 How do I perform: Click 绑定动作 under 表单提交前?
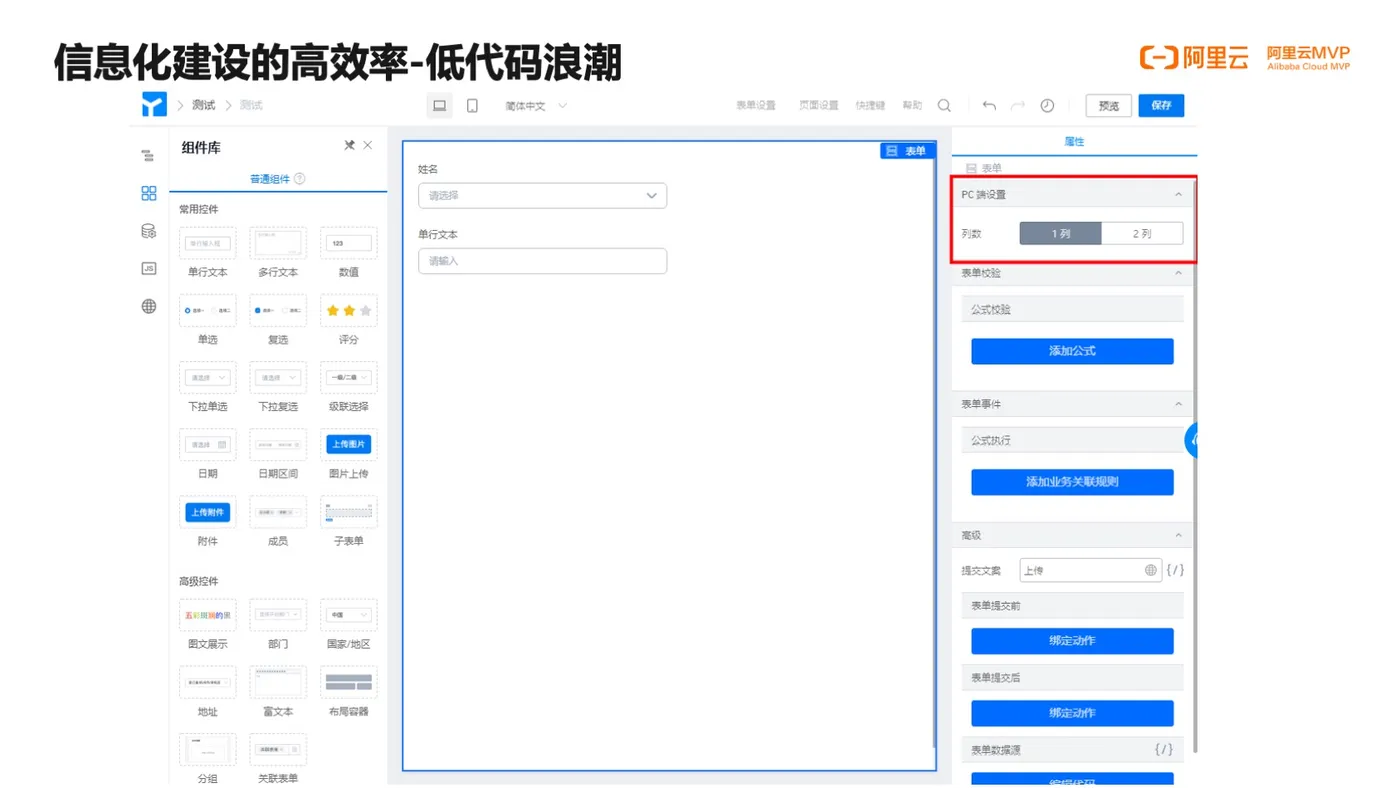pos(1072,641)
